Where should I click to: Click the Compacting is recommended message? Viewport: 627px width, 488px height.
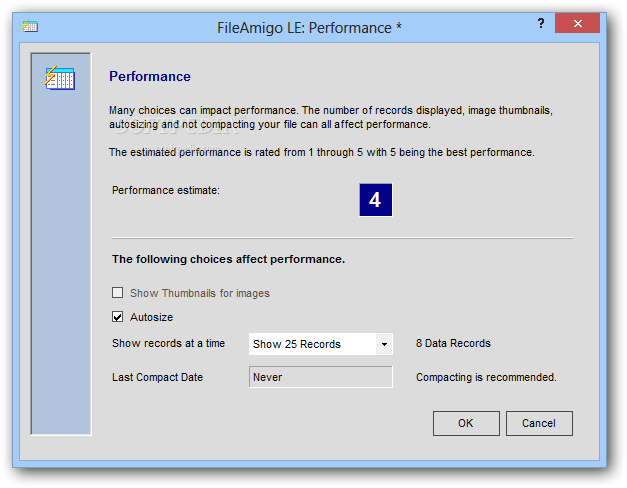click(486, 377)
